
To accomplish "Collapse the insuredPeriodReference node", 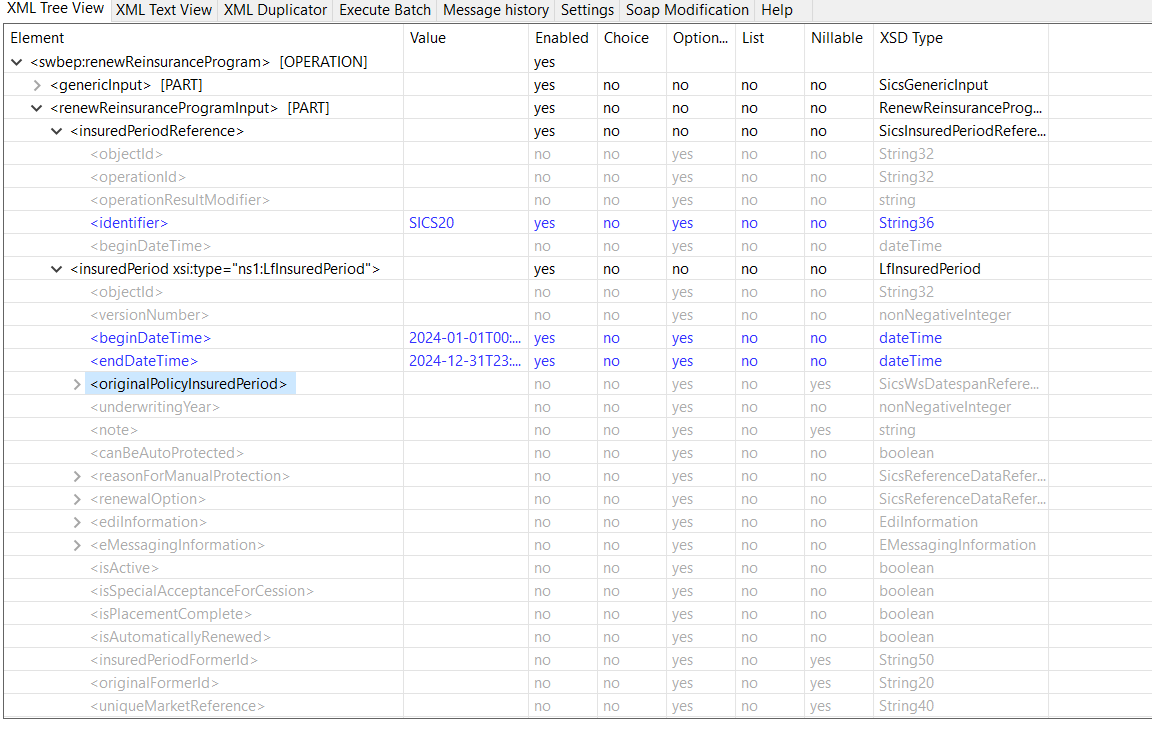I will (57, 131).
